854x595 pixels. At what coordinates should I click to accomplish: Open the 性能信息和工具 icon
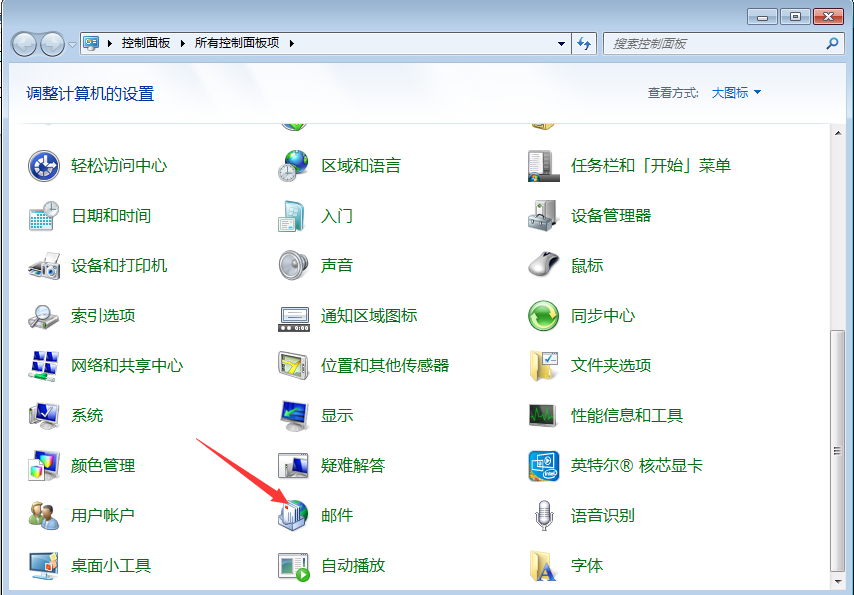coord(544,416)
